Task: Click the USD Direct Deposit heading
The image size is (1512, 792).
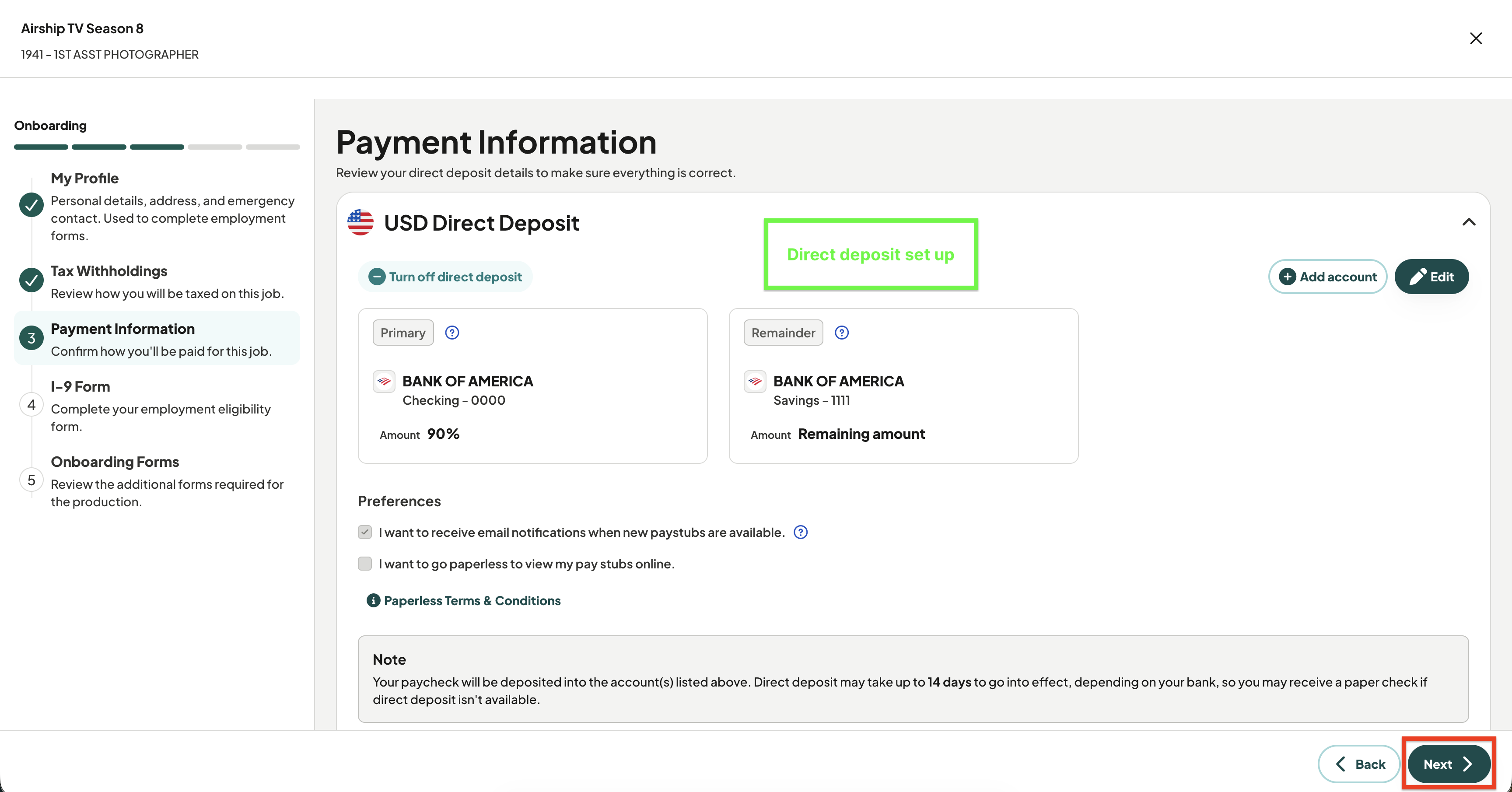Action: coord(481,223)
